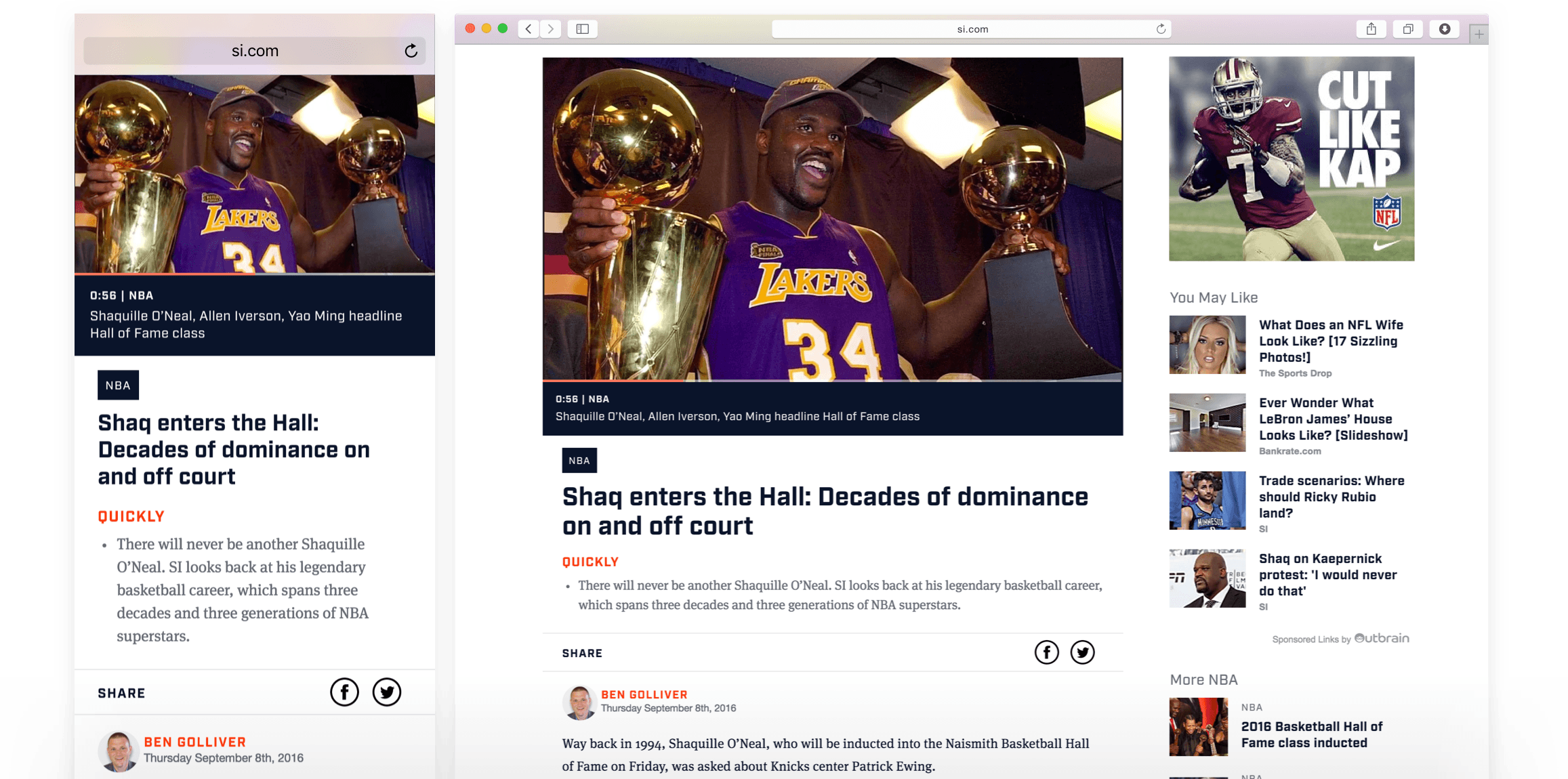Open '2016 Basketball Hall of Fame class inducted'
This screenshot has width=1568, height=779.
[1311, 734]
